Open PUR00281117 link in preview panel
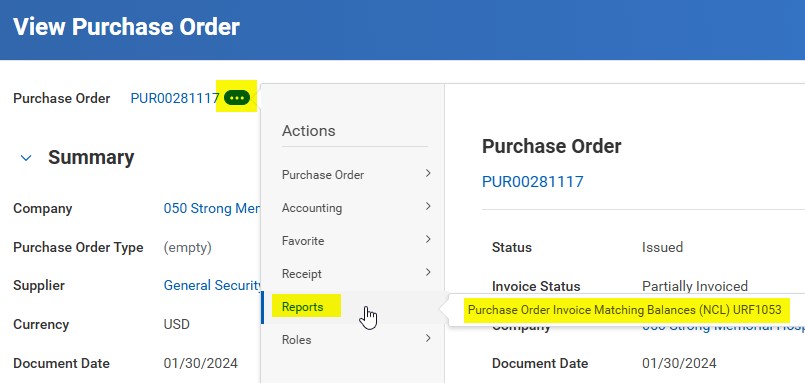Viewport: 805px width, 383px height. tap(532, 181)
